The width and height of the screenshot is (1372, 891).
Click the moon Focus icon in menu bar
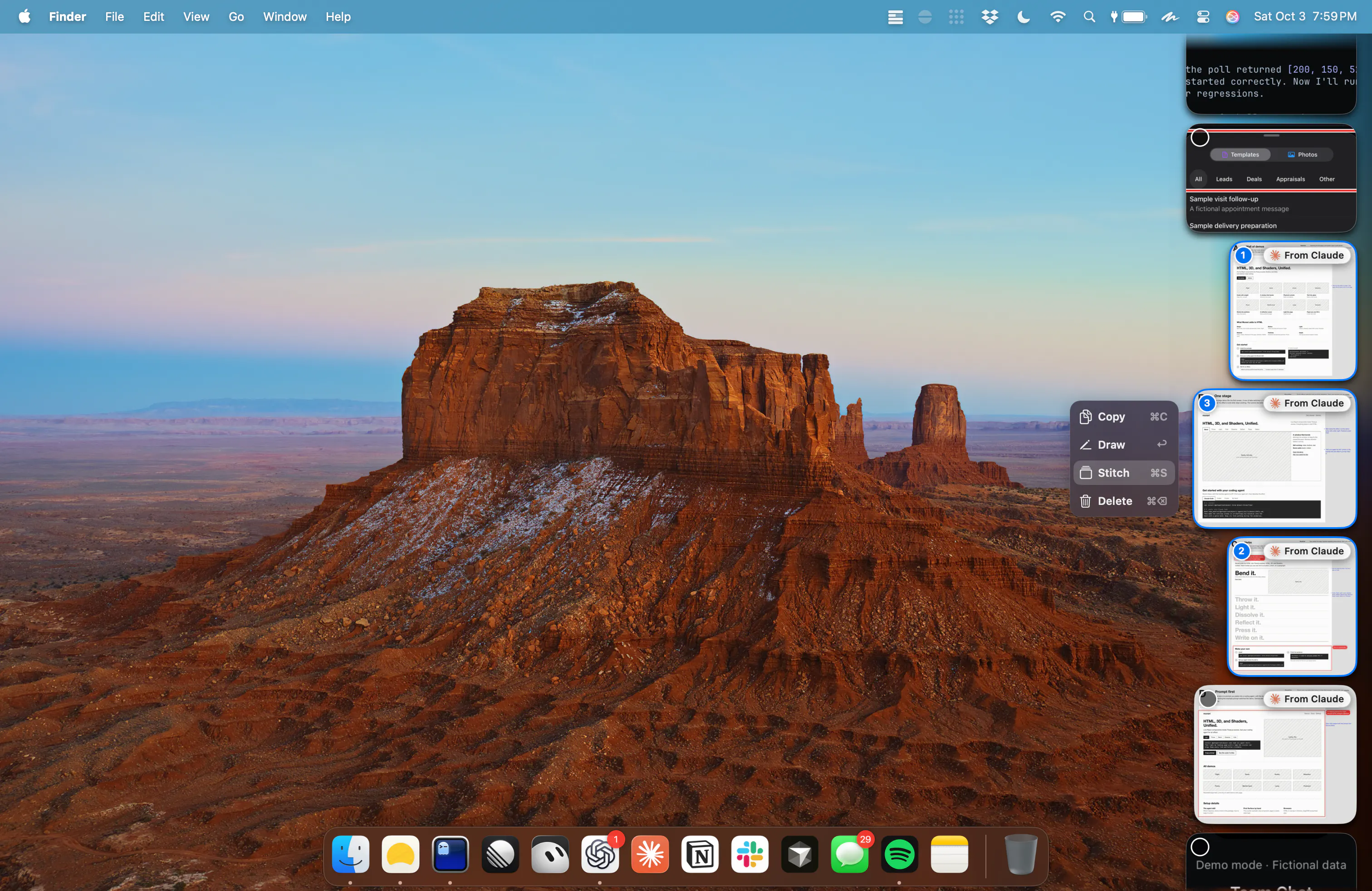coord(1023,17)
